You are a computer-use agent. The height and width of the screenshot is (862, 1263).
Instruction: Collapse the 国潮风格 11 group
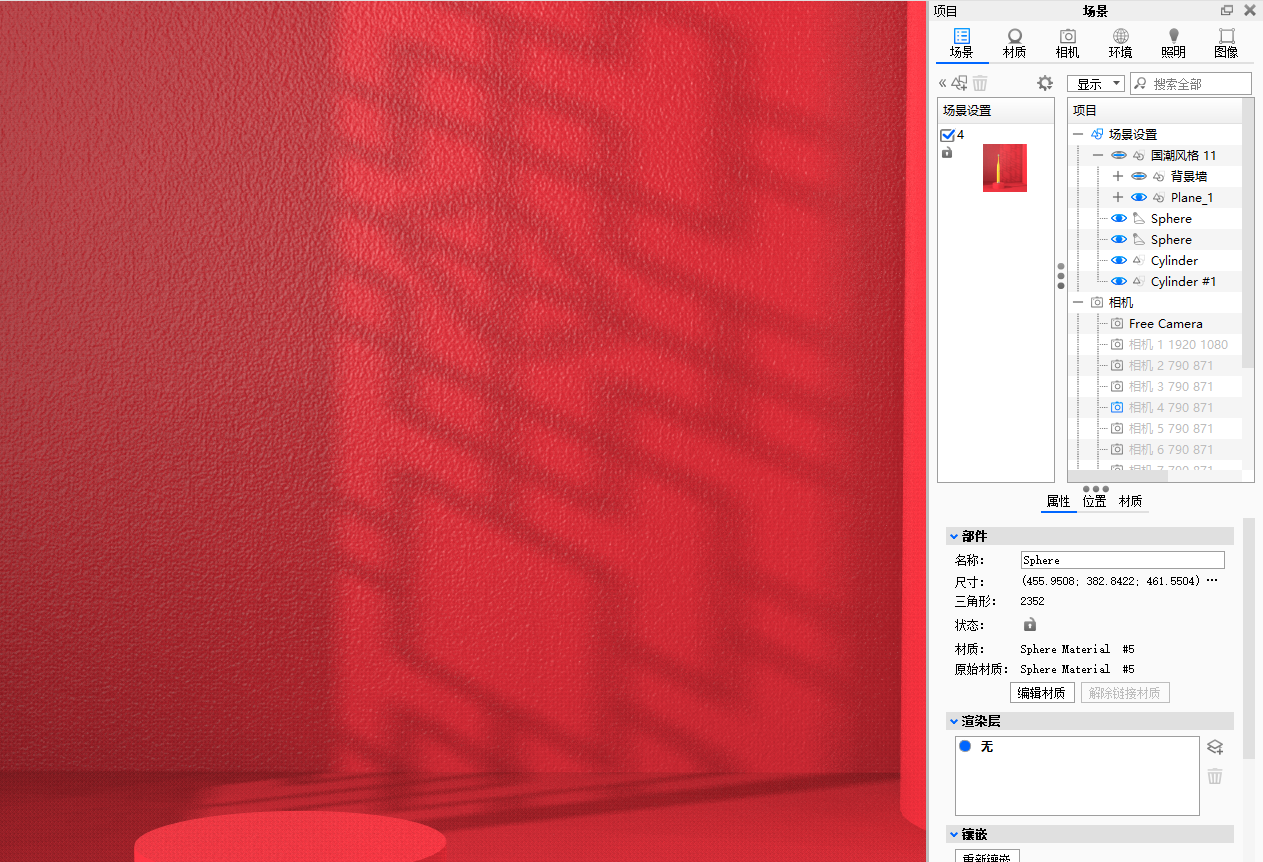[x=1098, y=156]
